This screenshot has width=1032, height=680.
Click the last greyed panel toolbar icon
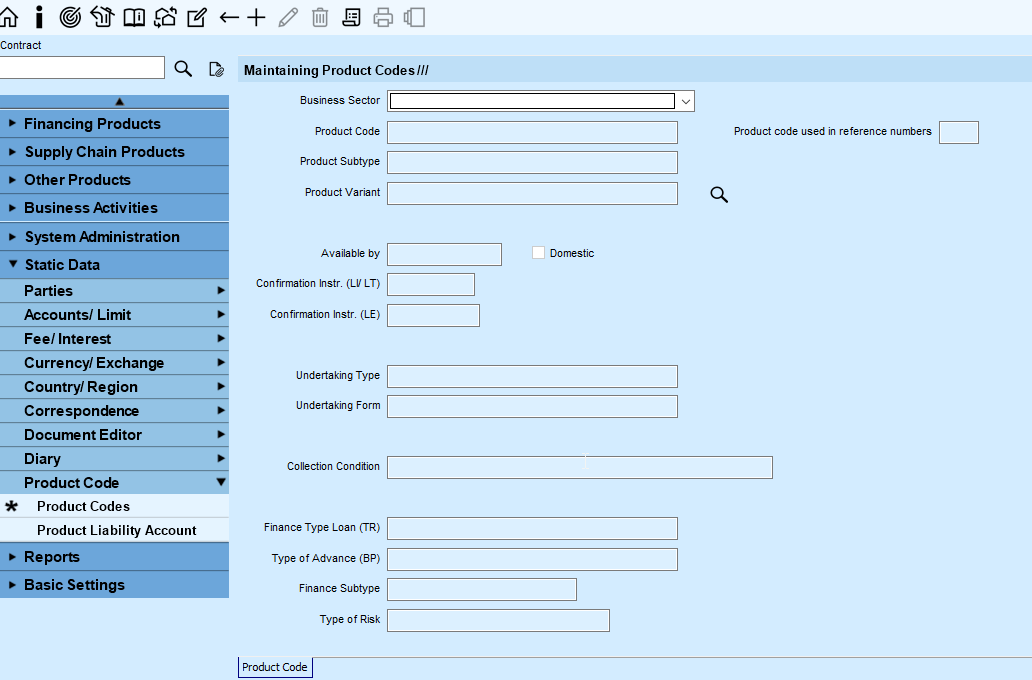[414, 17]
